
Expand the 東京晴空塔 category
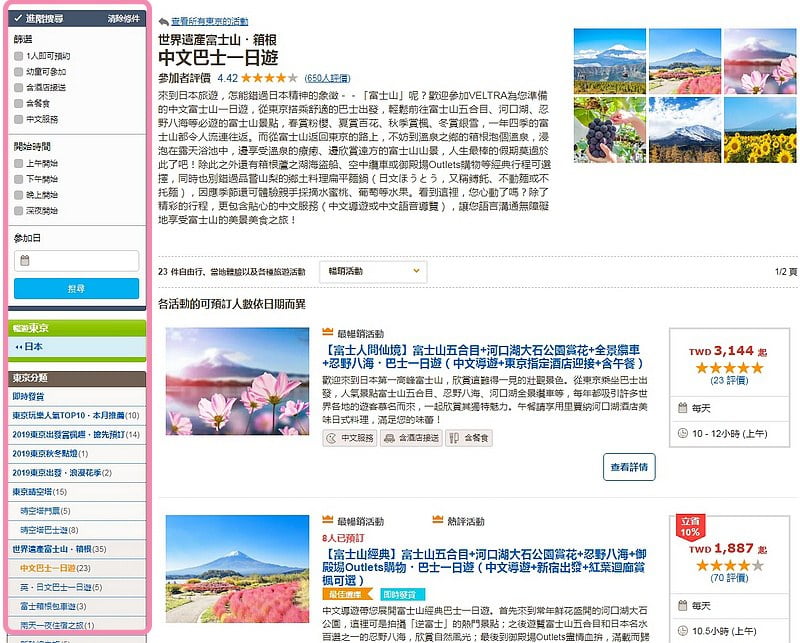(40, 492)
